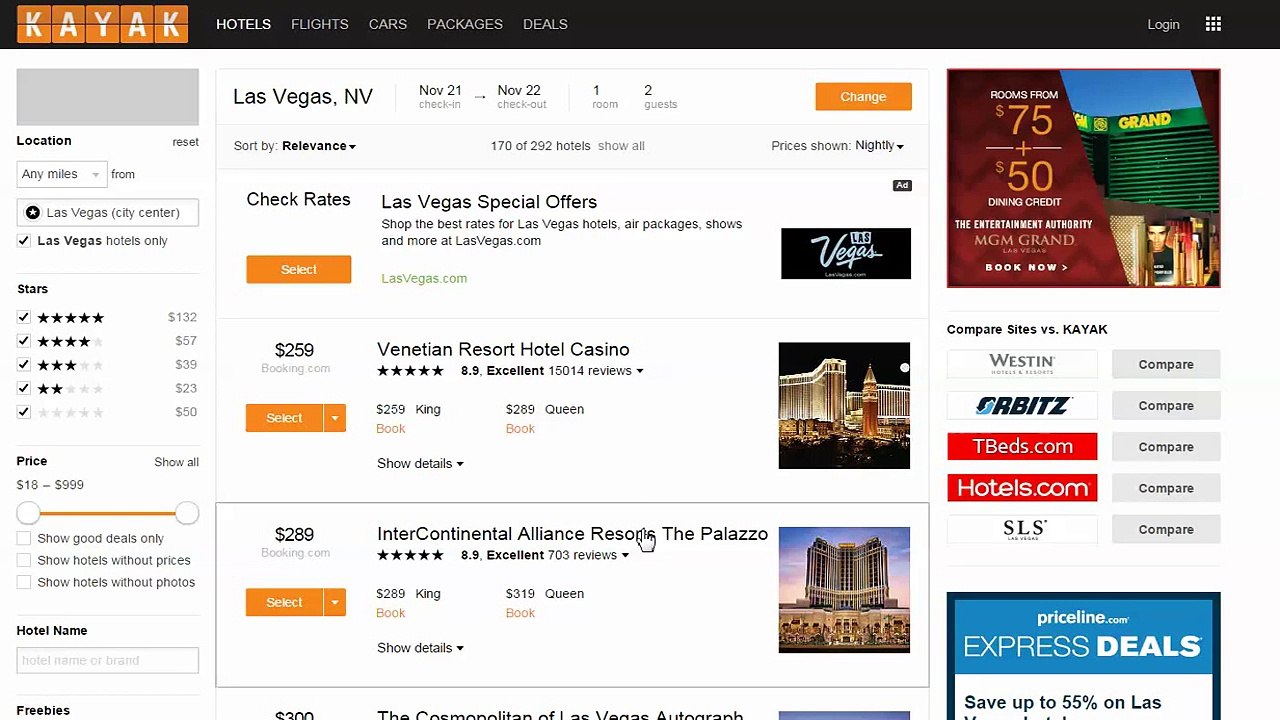Book the Venetian $289 Queen room
The image size is (1280, 720).
pos(520,428)
